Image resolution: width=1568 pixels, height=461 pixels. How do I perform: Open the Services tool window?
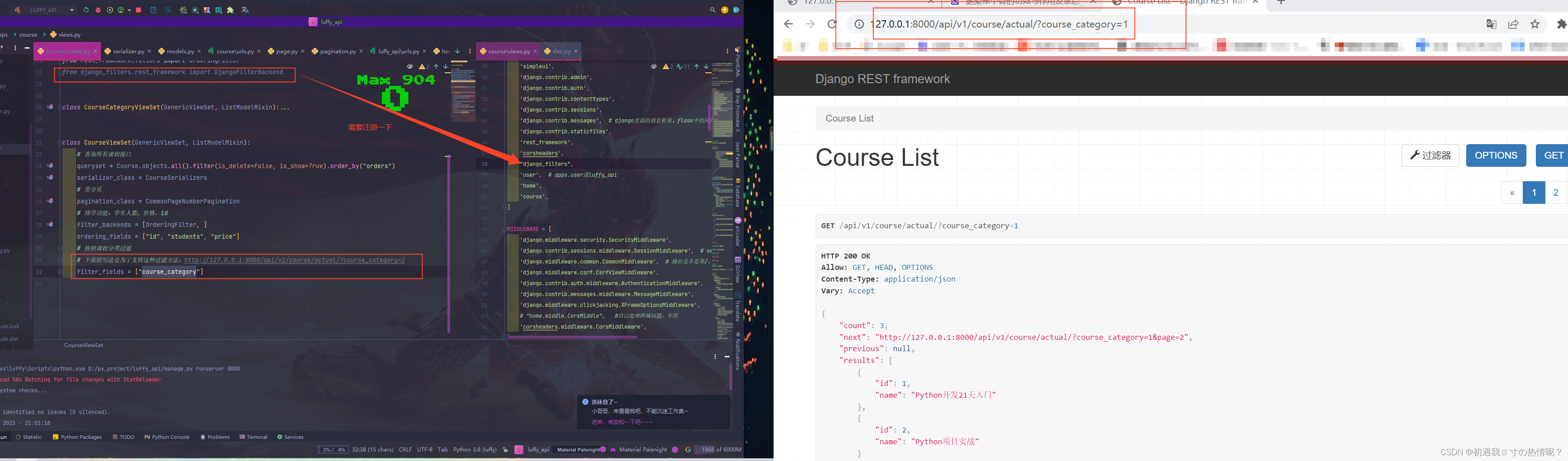click(x=290, y=437)
